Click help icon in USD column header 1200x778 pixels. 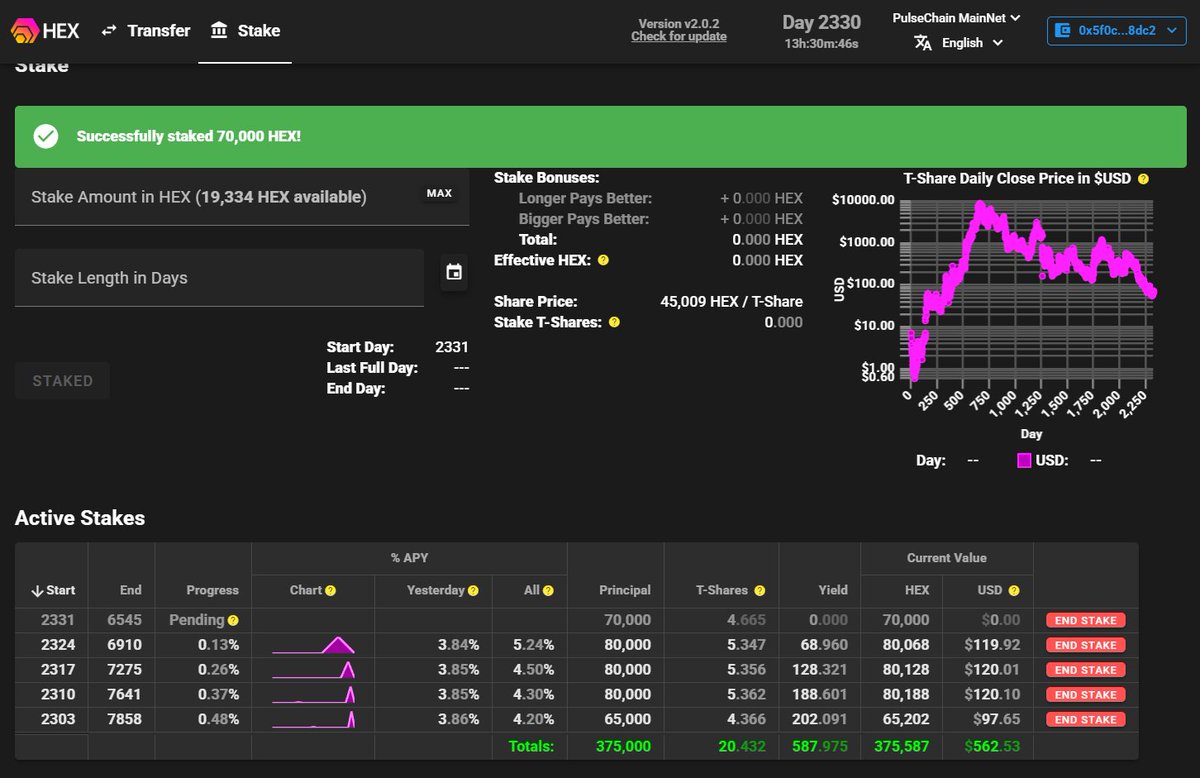click(x=1013, y=590)
